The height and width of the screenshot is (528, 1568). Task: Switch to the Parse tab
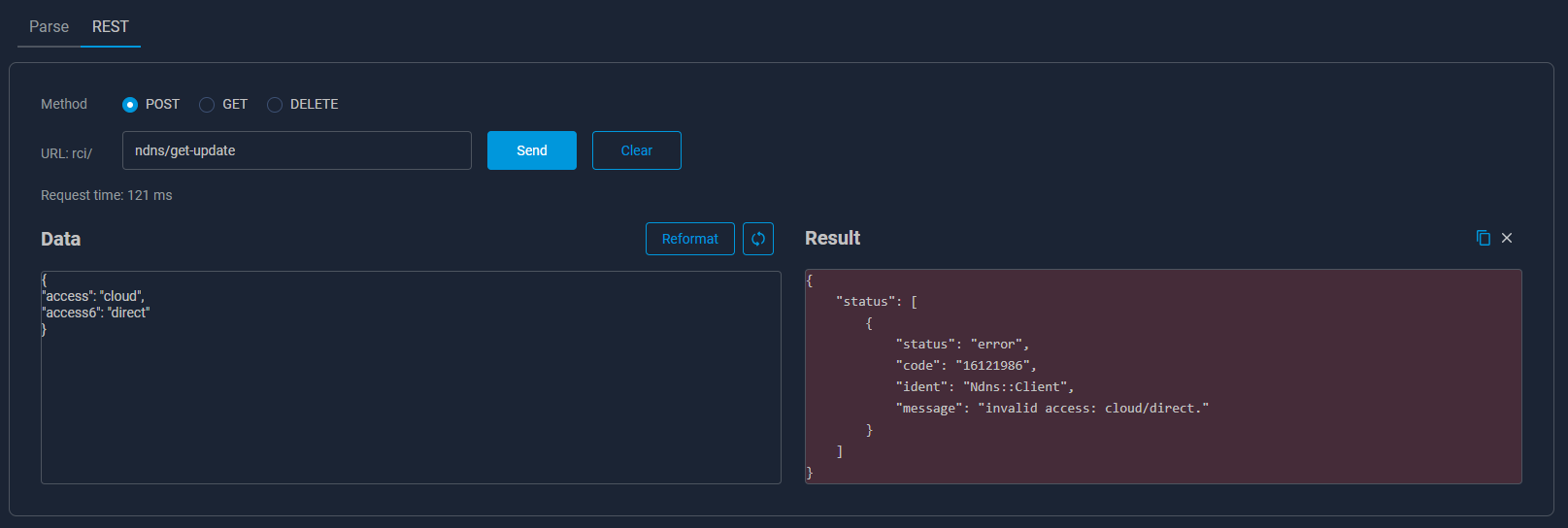[x=49, y=26]
